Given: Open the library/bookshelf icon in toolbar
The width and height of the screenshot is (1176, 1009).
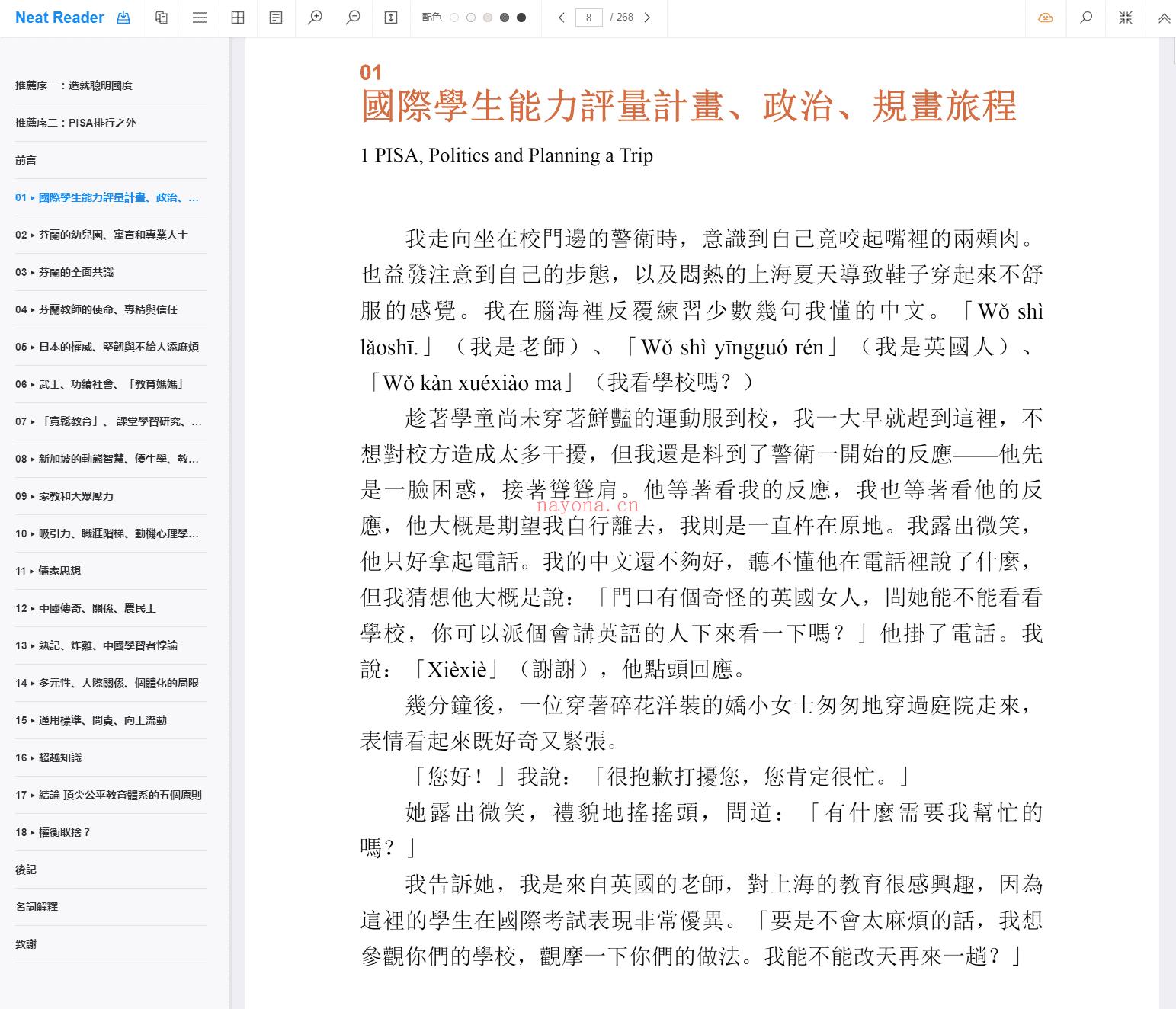Looking at the screenshot, I should coord(162,18).
